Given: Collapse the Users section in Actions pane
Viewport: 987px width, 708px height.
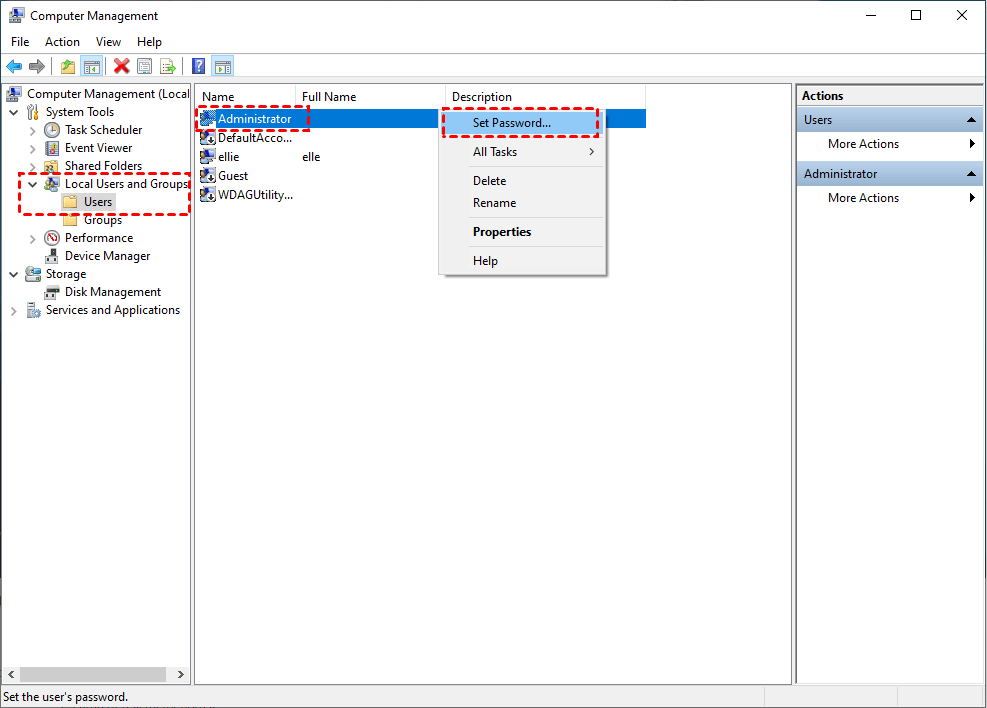Looking at the screenshot, I should [x=971, y=120].
